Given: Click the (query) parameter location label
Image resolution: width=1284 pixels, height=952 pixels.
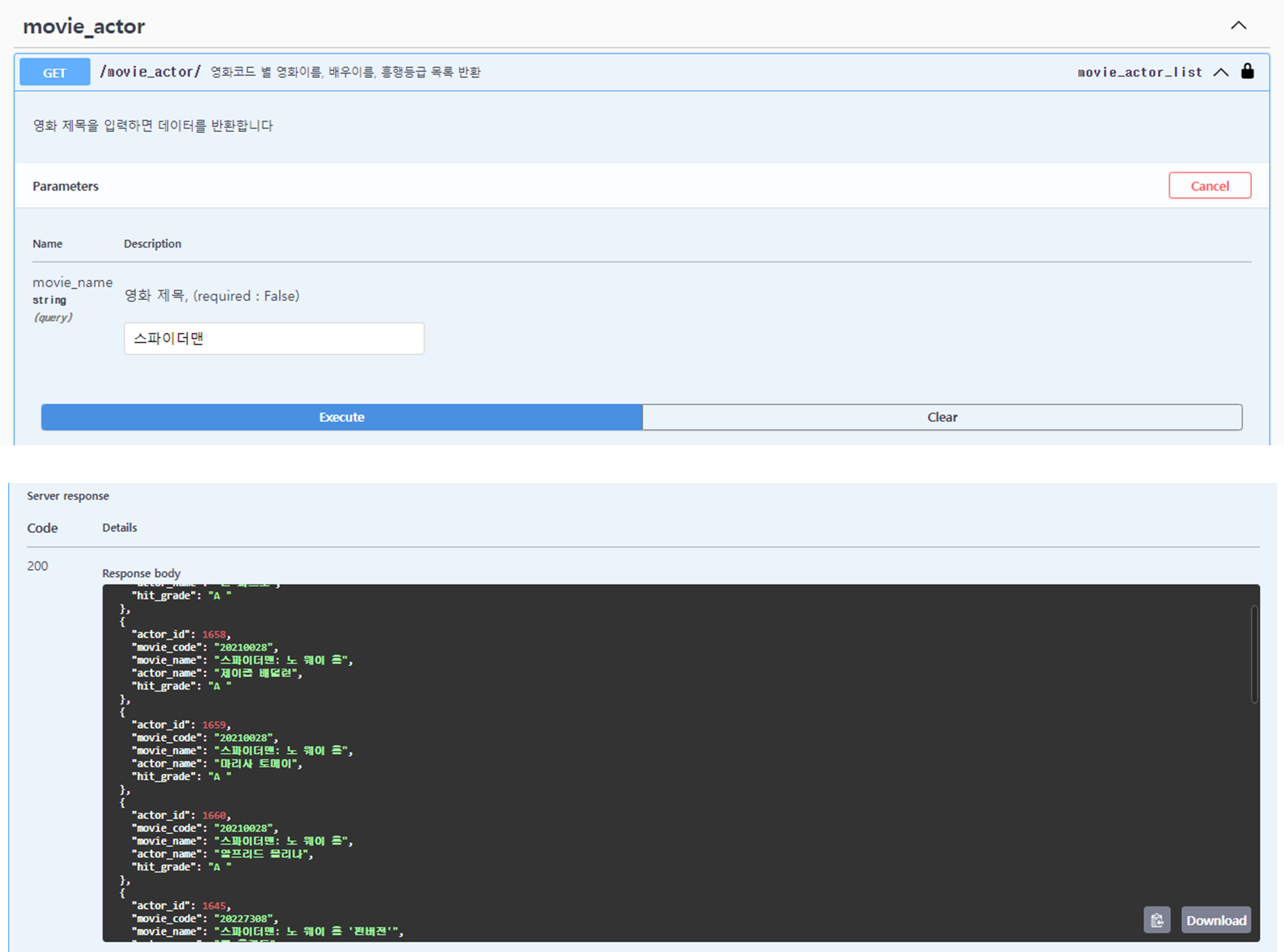Looking at the screenshot, I should [52, 318].
